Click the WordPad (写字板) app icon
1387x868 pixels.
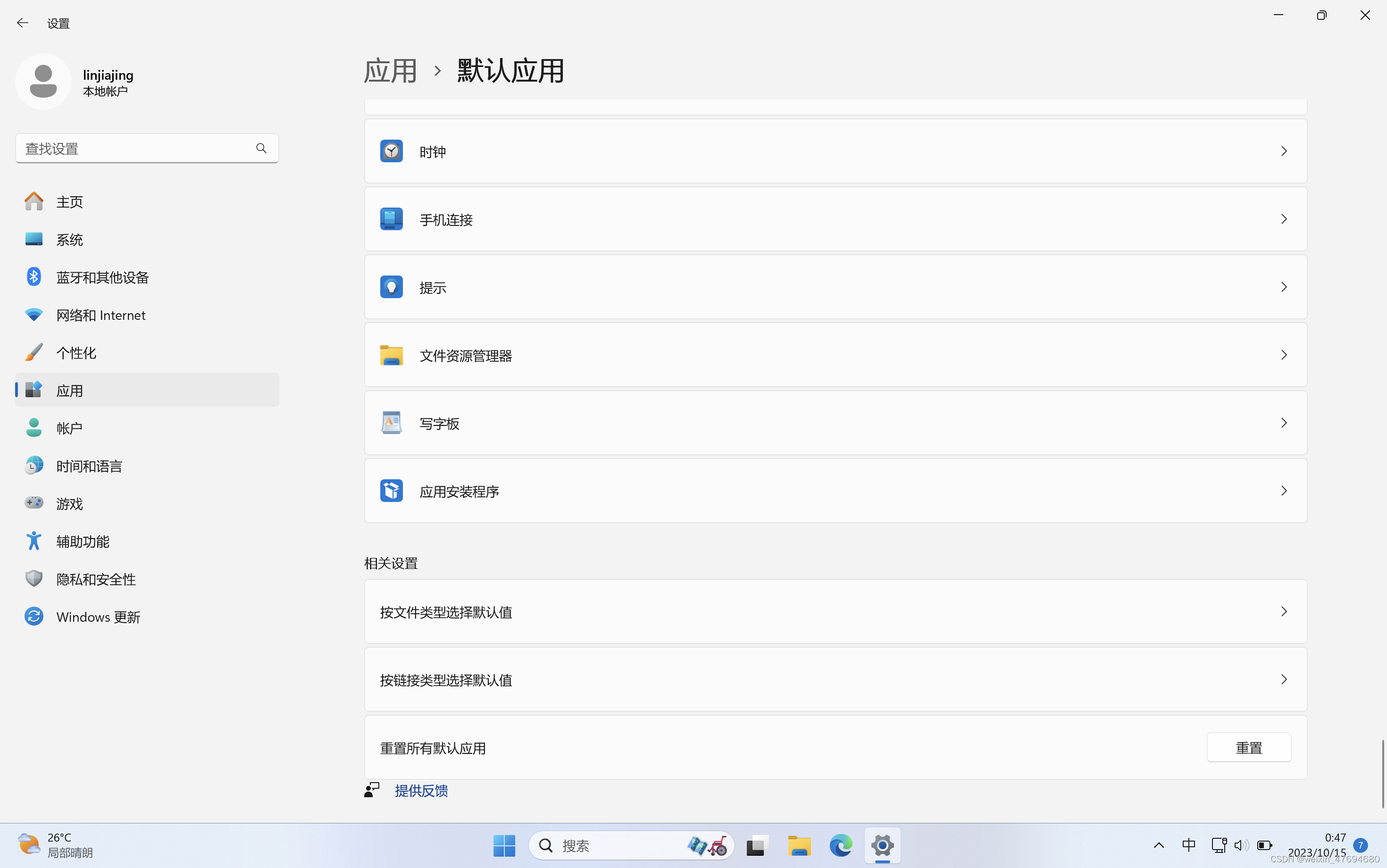(391, 423)
